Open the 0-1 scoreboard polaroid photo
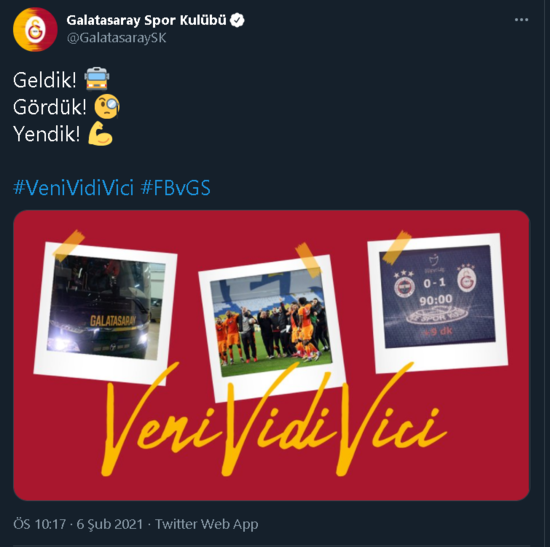 coord(437,302)
